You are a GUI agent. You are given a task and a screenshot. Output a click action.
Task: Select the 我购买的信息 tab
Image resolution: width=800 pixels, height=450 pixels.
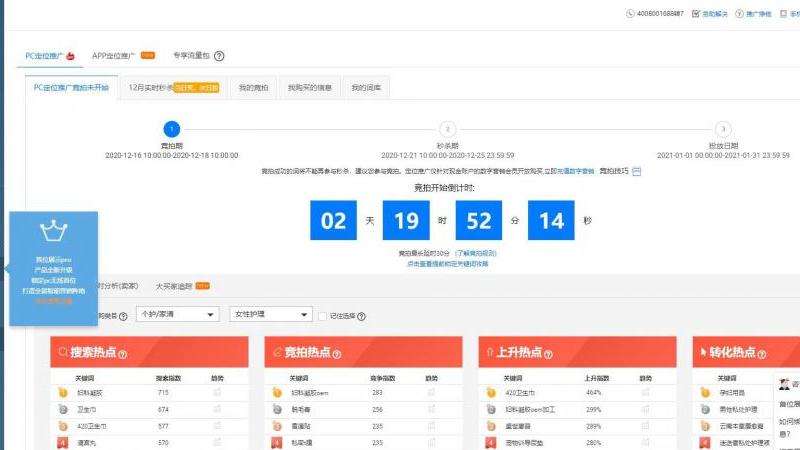click(309, 88)
